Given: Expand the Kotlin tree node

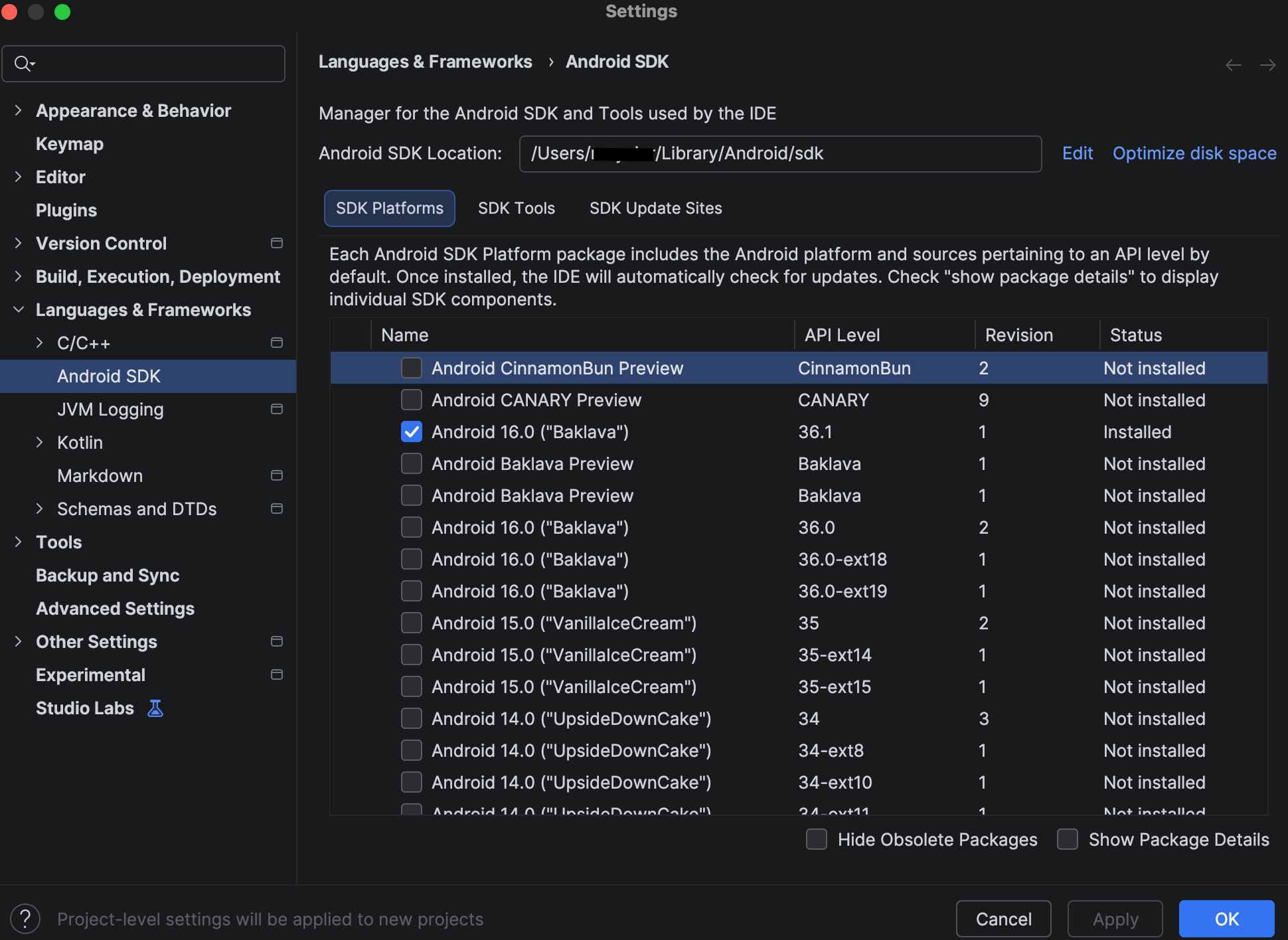Looking at the screenshot, I should (40, 442).
